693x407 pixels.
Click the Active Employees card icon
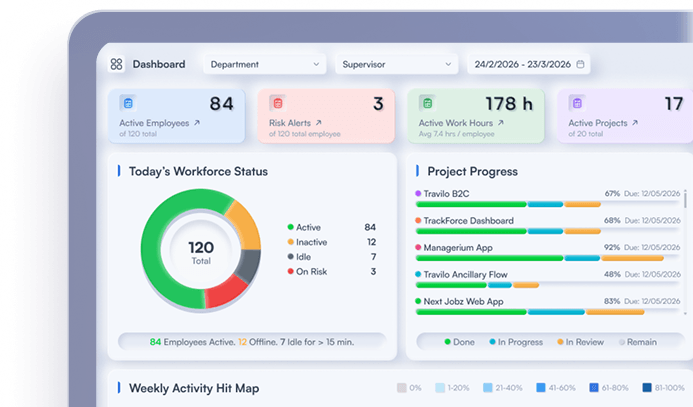click(x=128, y=103)
